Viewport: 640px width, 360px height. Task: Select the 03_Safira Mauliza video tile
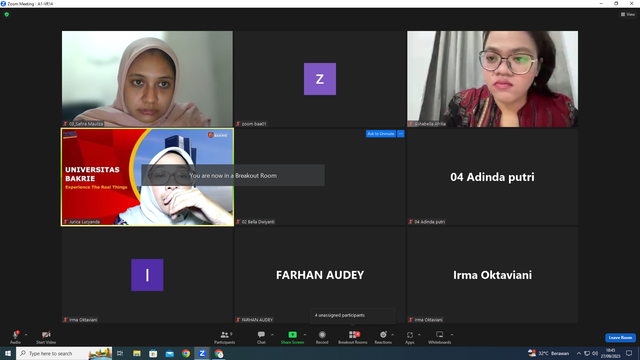pyautogui.click(x=147, y=79)
